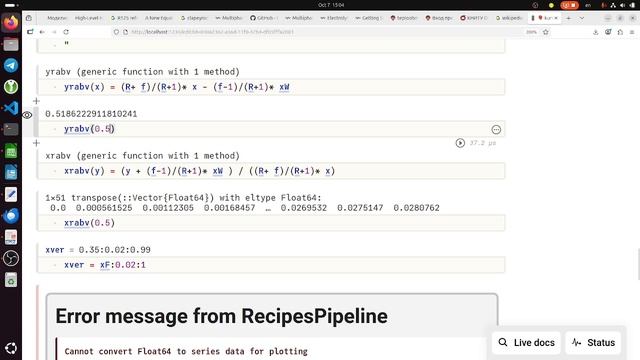Open the Firefox View sidebar button

pyautogui.click(x=29, y=18)
